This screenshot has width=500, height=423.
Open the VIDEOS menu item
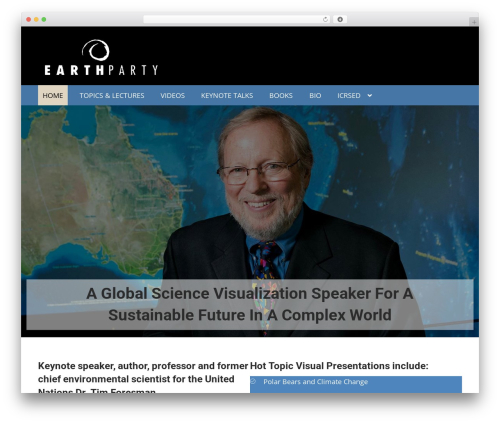point(172,95)
